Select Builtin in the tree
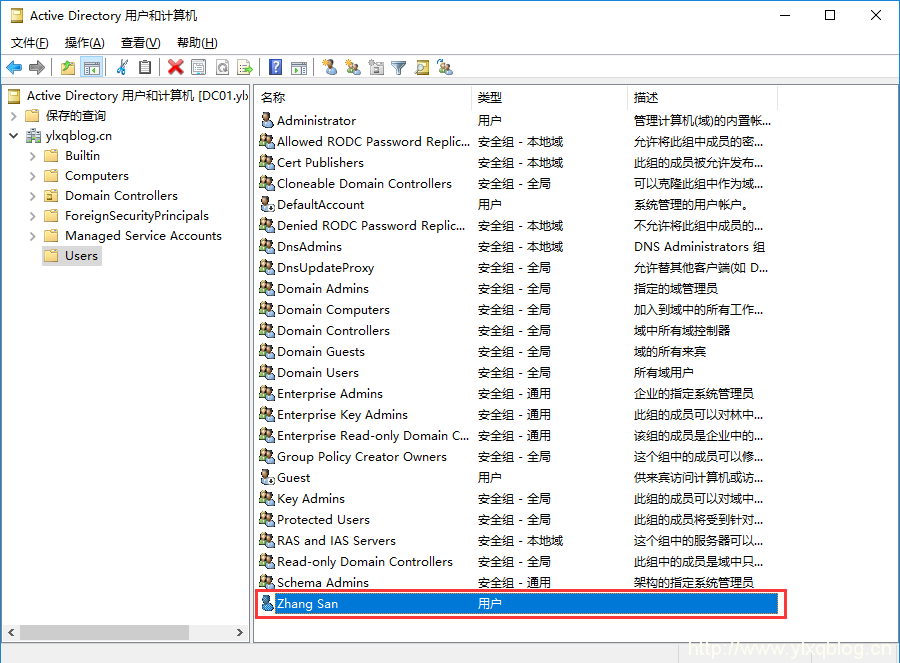Screen dimensions: 900x663 pyautogui.click(x=82, y=156)
